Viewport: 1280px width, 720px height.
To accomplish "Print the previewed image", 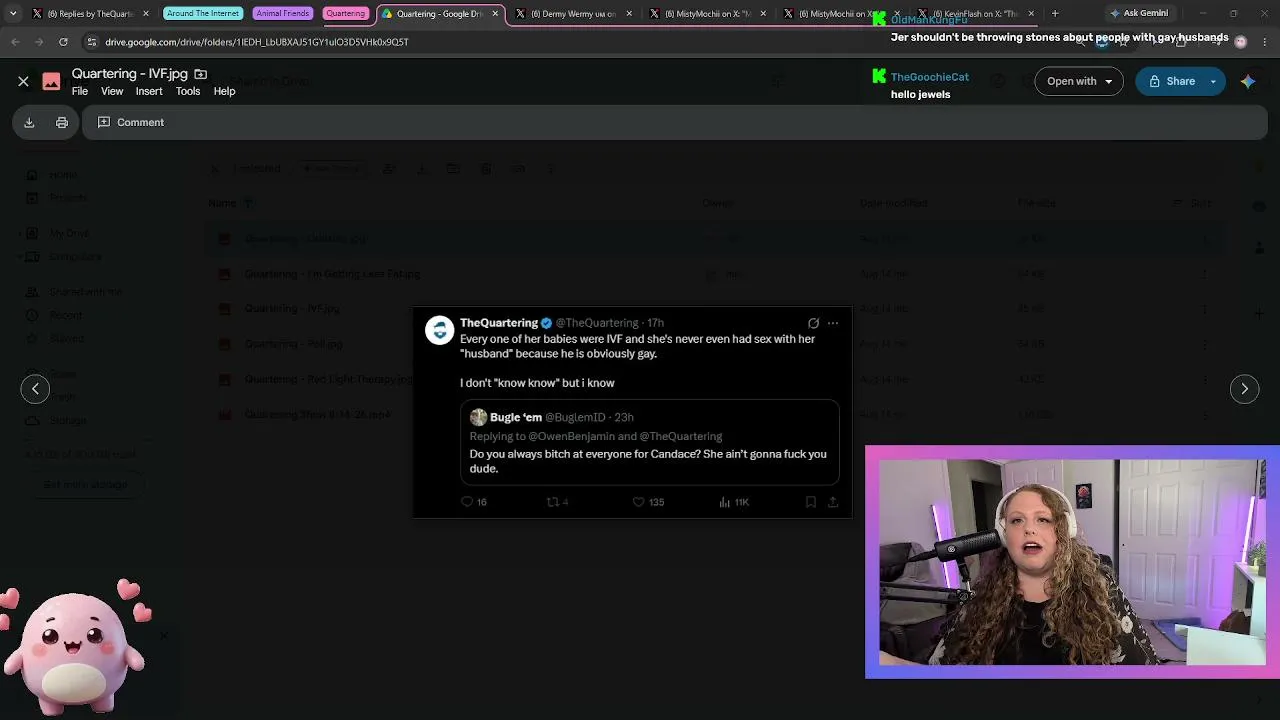I will pyautogui.click(x=62, y=122).
